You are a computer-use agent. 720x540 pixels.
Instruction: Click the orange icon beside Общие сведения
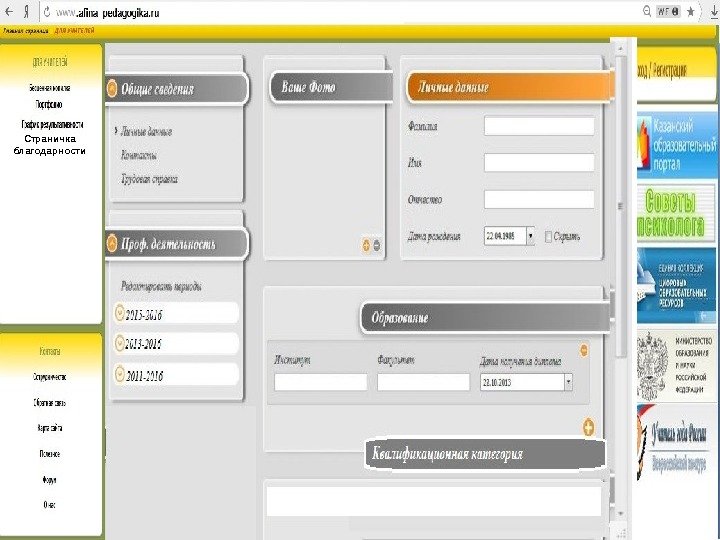[x=112, y=88]
